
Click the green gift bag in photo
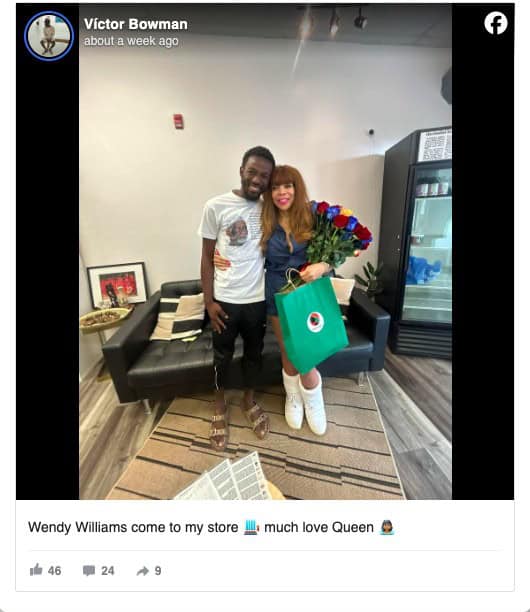tap(311, 323)
